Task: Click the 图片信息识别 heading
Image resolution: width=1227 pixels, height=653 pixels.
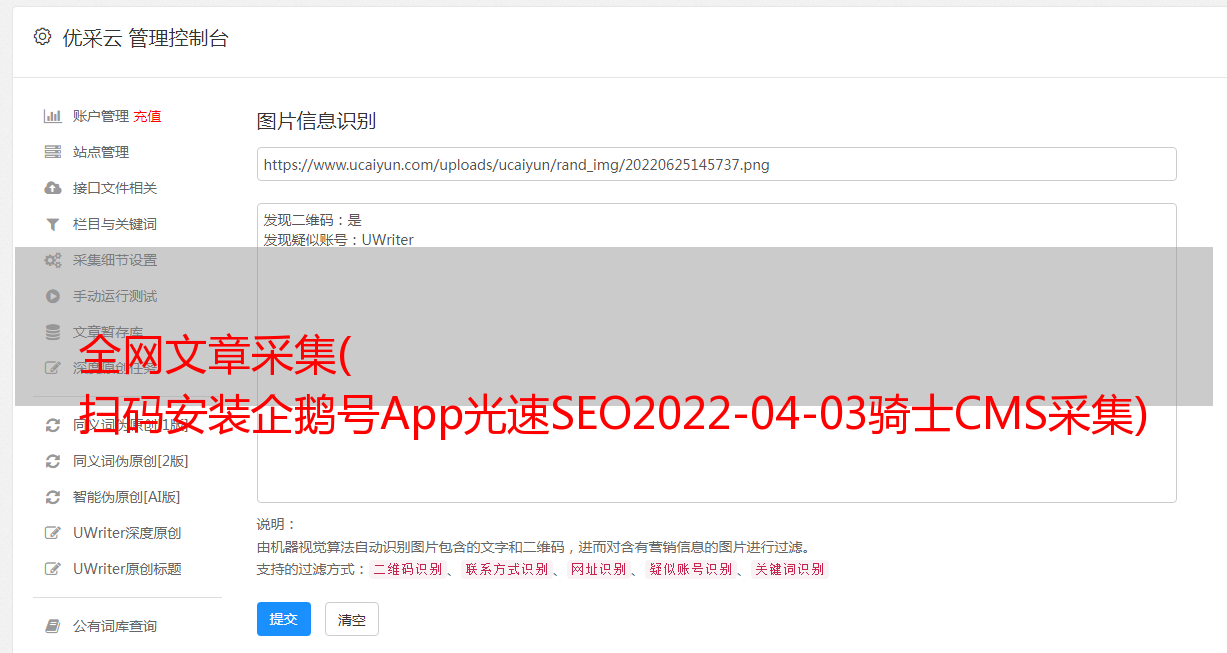Action: coord(316,121)
